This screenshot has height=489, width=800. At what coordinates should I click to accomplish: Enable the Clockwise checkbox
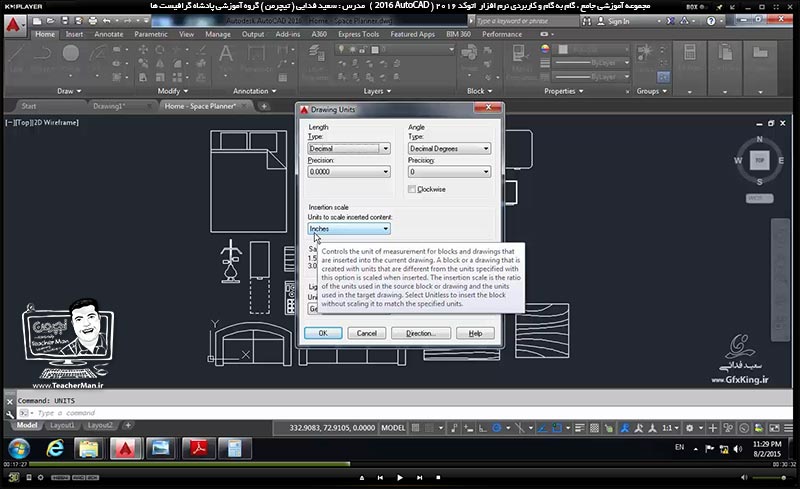(411, 189)
